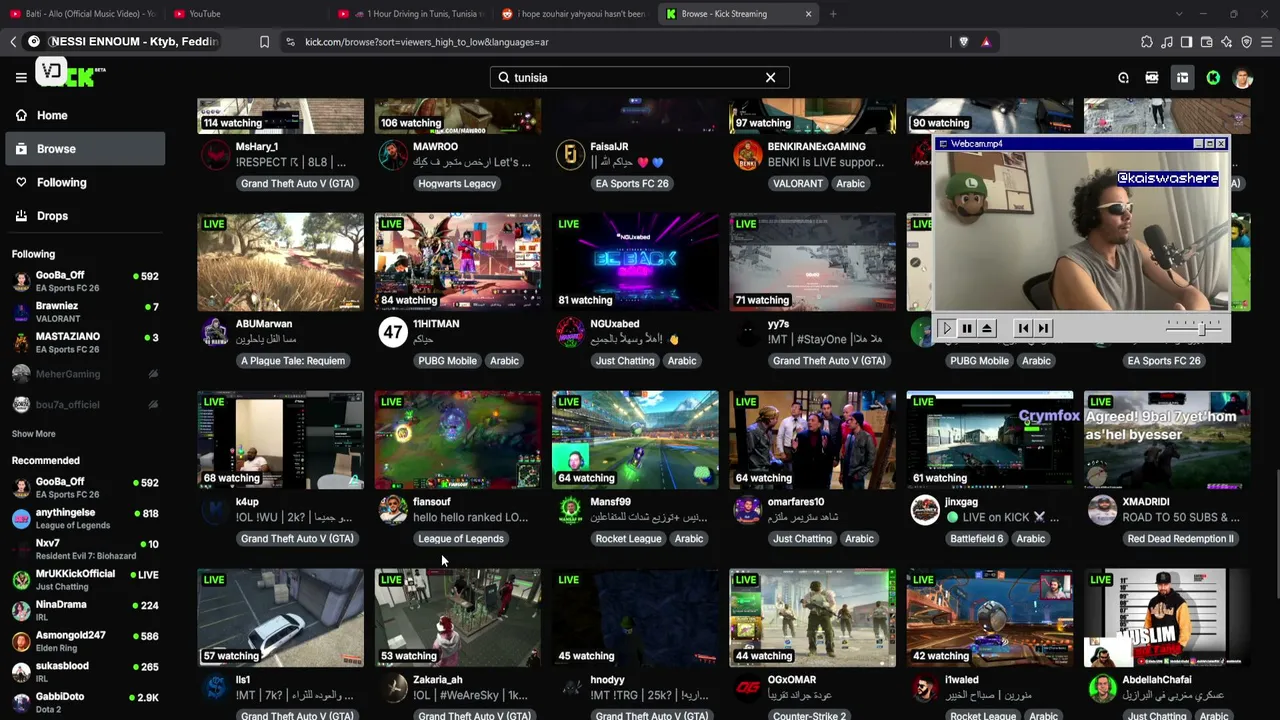Clear the 'tunisia' search text
Viewport: 1280px width, 720px height.
770,78
